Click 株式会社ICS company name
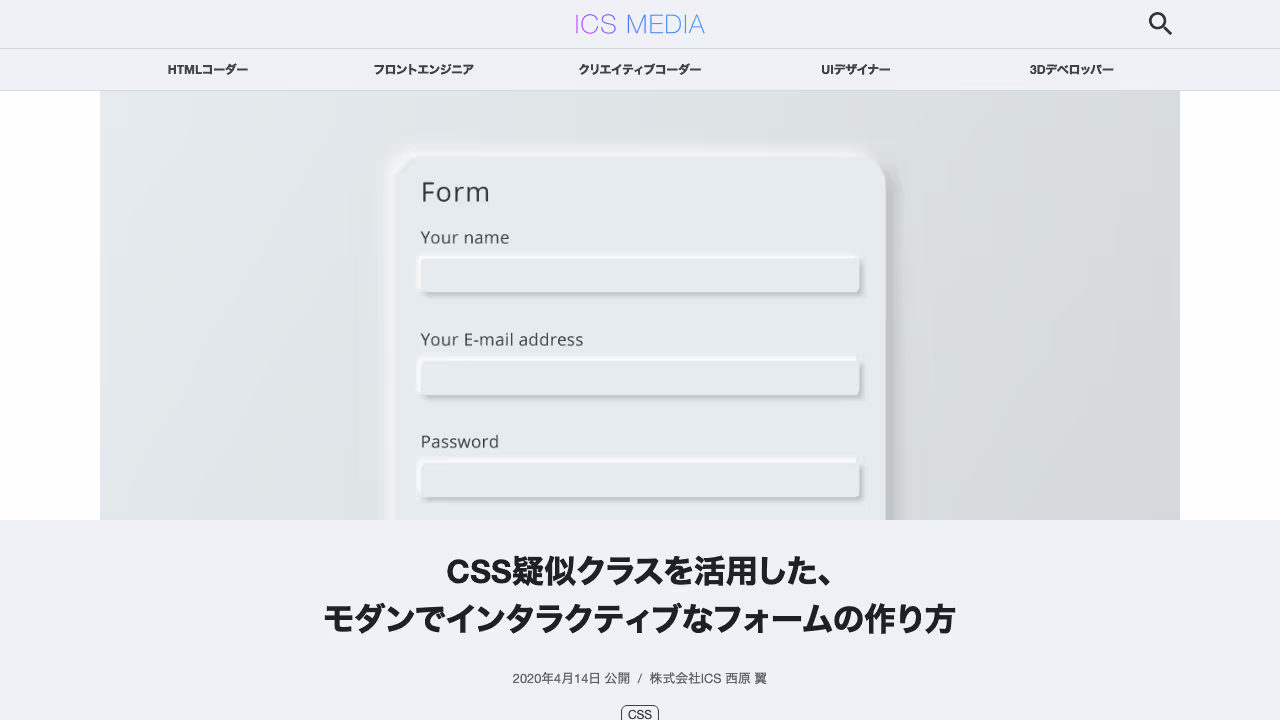This screenshot has height=720, width=1280. tap(688, 678)
